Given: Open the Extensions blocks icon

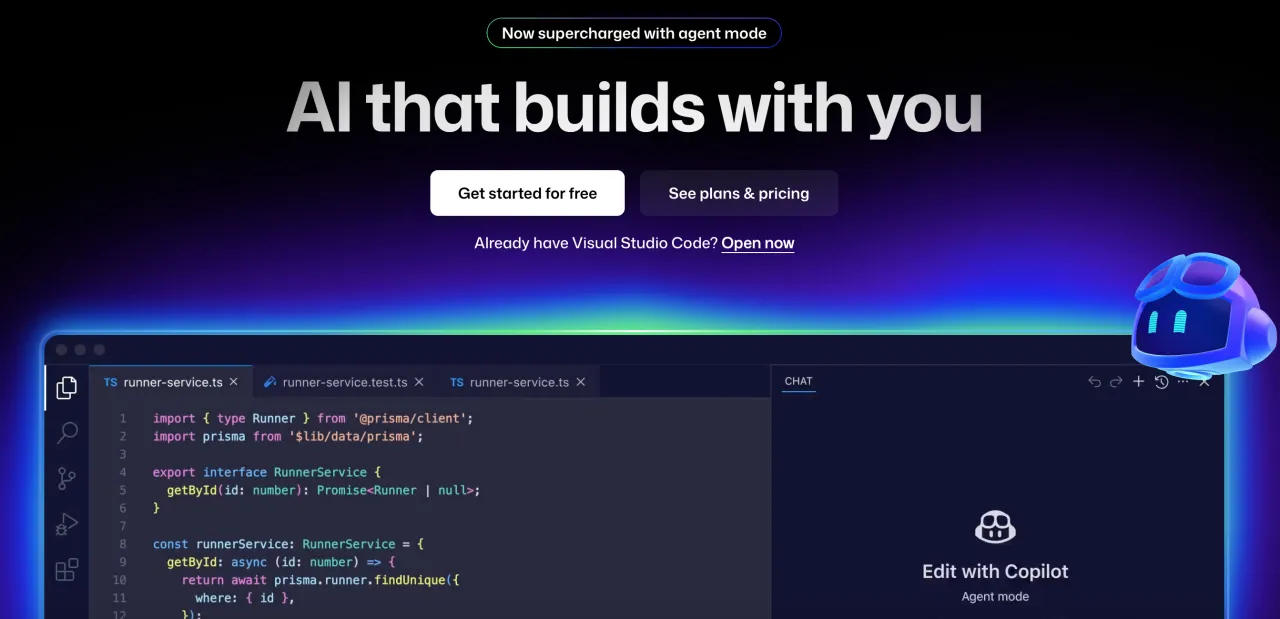Looking at the screenshot, I should (67, 570).
